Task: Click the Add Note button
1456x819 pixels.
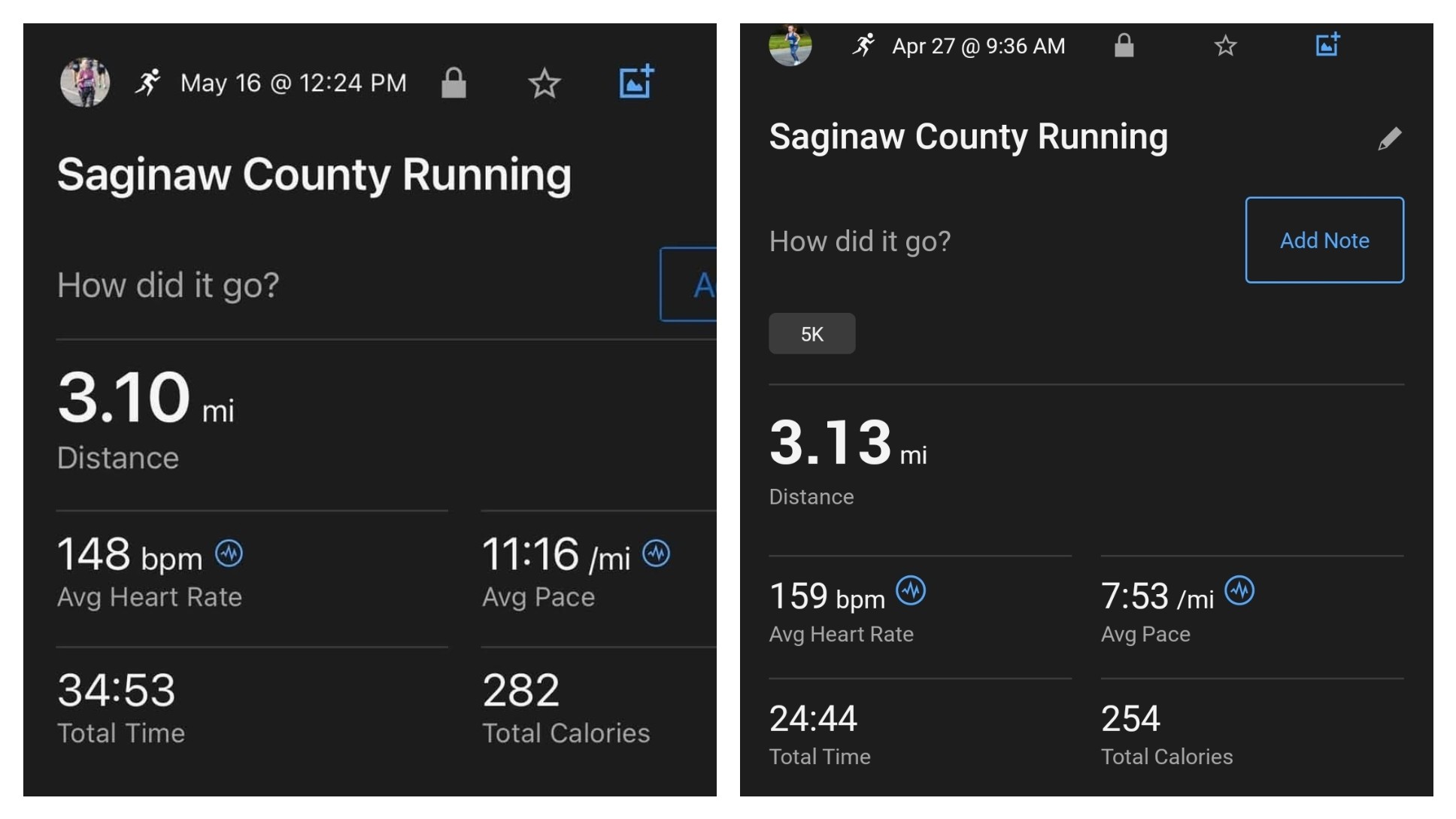Action: click(1324, 240)
